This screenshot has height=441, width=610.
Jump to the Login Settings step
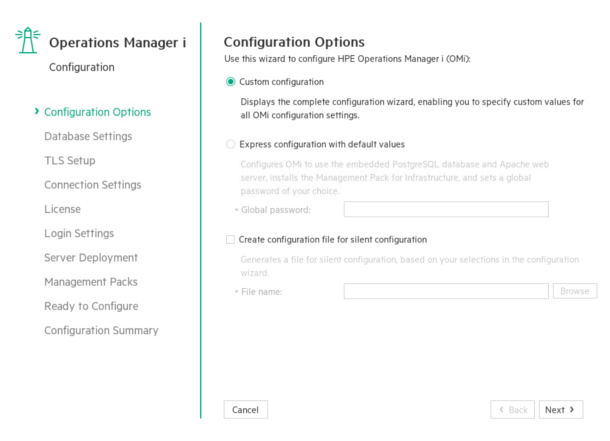point(79,233)
